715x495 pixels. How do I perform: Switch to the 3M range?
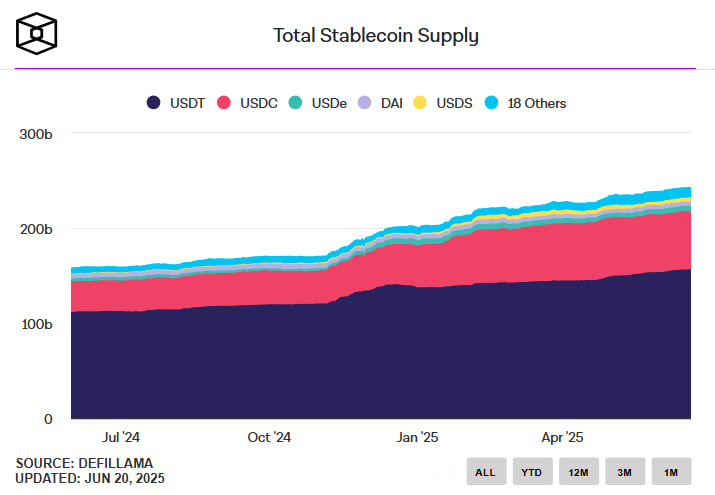click(623, 471)
